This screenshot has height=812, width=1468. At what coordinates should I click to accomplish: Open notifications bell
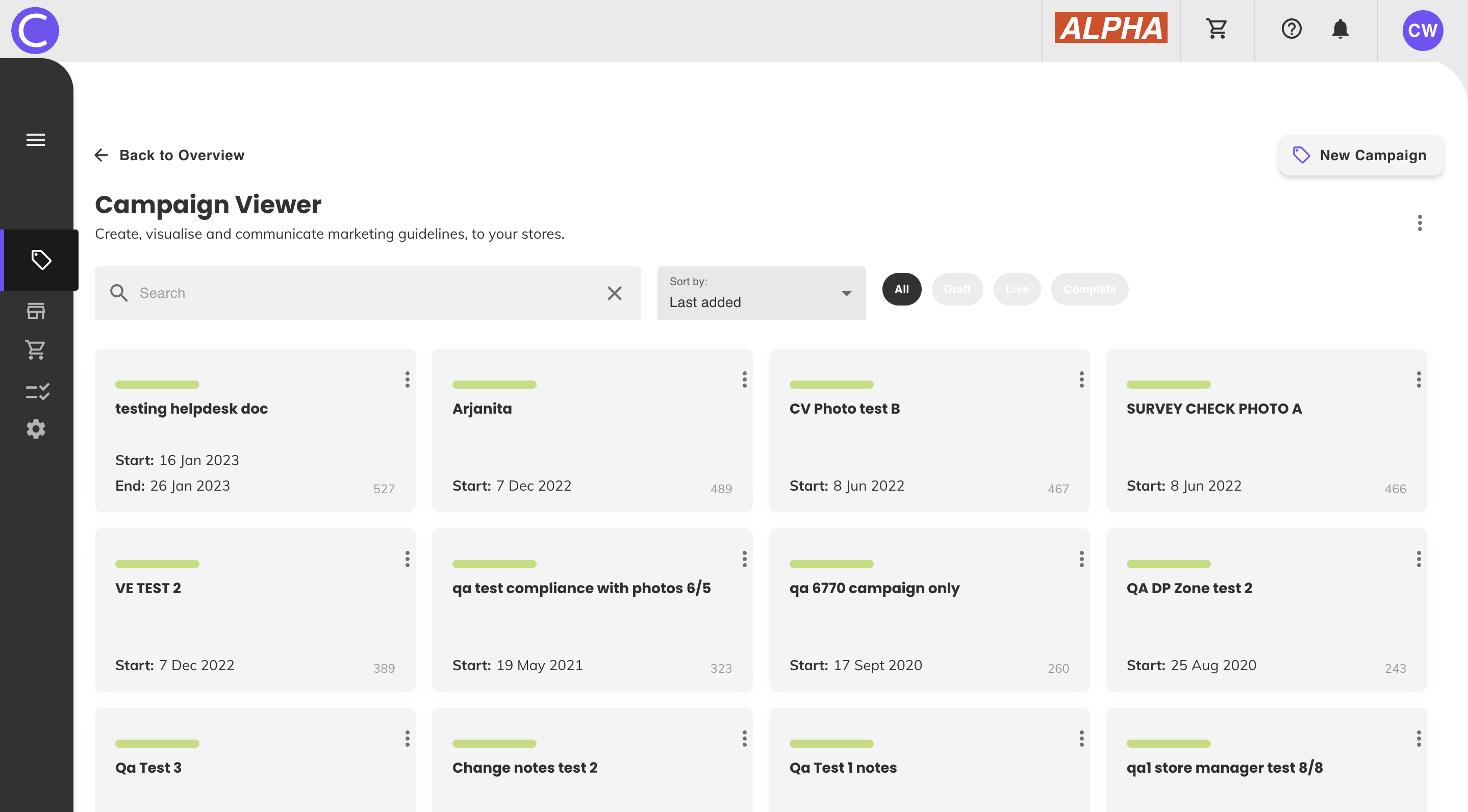[1340, 29]
